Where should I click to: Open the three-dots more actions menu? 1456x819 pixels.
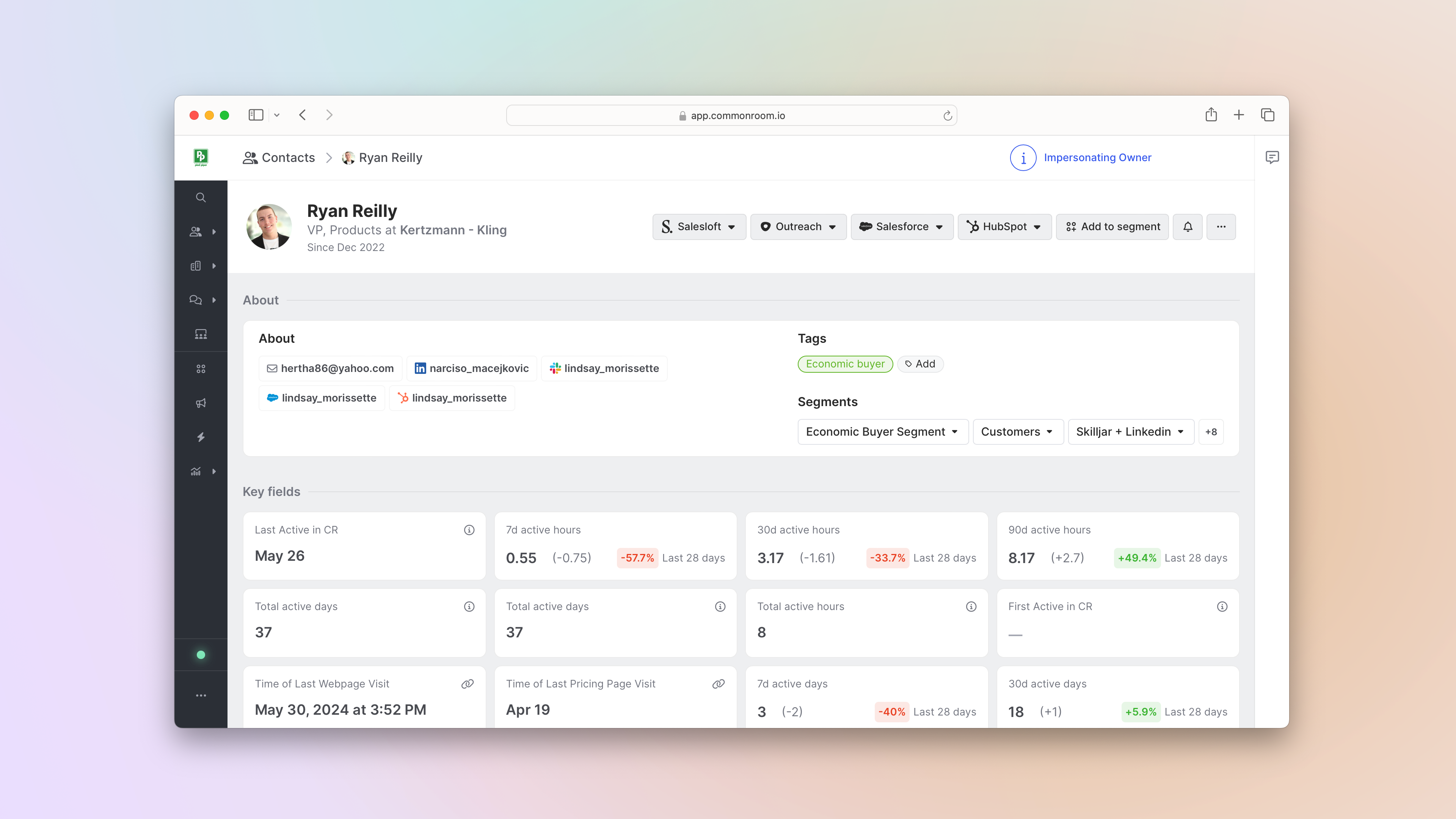pyautogui.click(x=1221, y=227)
